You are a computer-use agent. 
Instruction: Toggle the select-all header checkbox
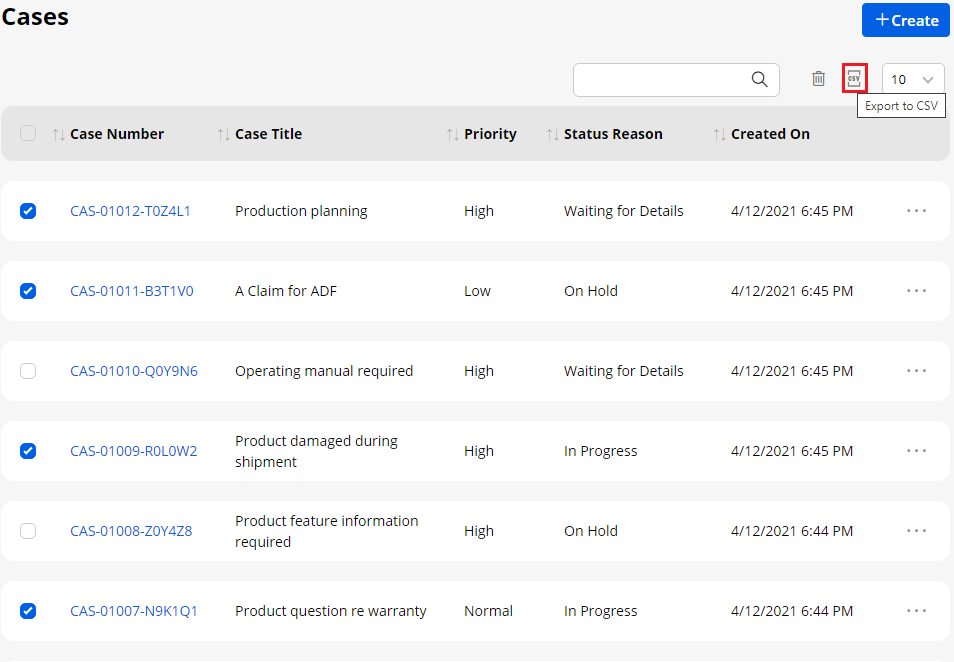click(28, 133)
